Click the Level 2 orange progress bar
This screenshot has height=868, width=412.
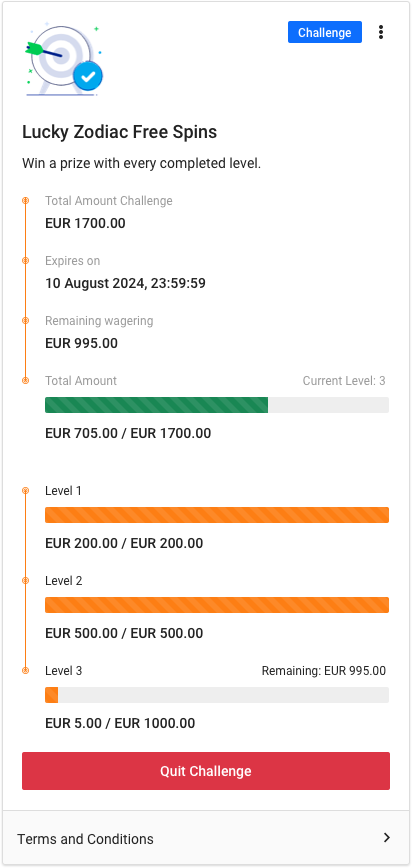[217, 604]
